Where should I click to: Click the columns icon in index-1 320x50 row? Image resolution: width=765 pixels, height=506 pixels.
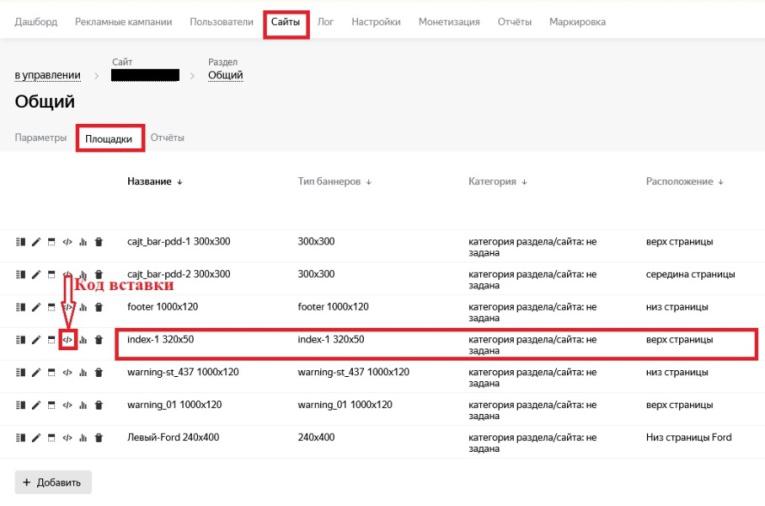20,340
